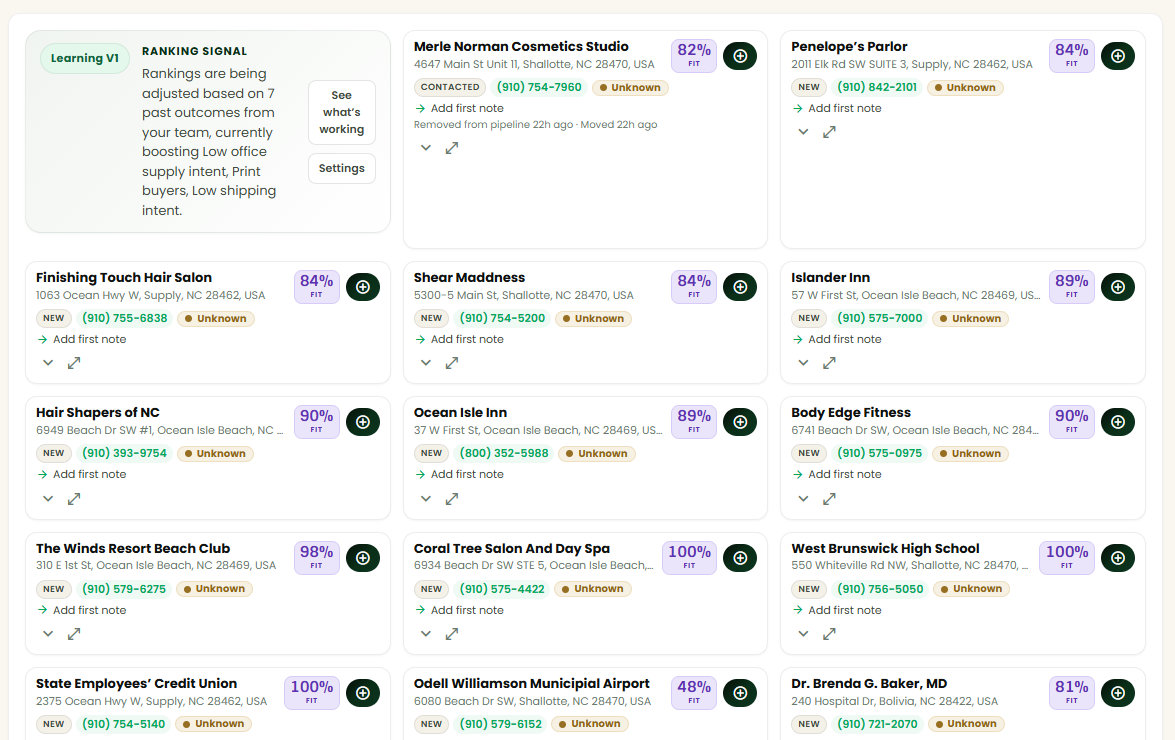The width and height of the screenshot is (1175, 740).
Task: Open Penelope's Parlor full view arrow icon
Action: [x=830, y=132]
